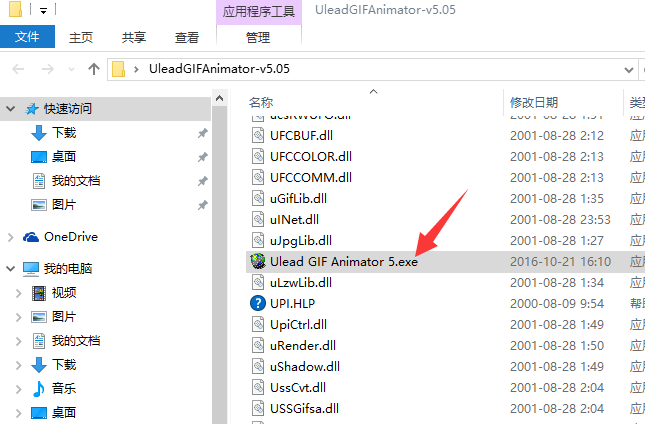Image resolution: width=645 pixels, height=424 pixels.
Task: Collapse the 快速访问 tree section
Action: 11,109
